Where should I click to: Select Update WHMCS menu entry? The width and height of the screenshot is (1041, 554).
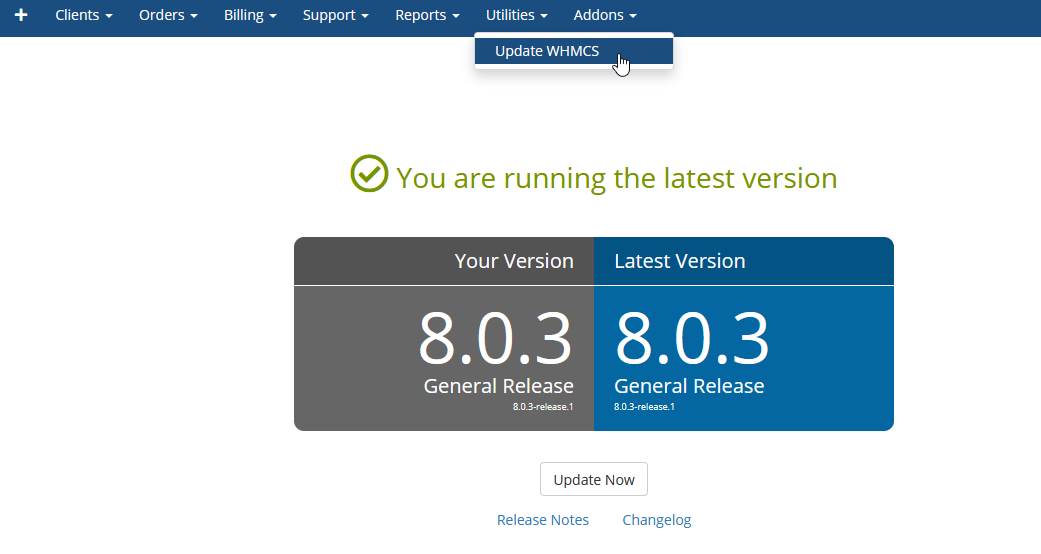574,51
